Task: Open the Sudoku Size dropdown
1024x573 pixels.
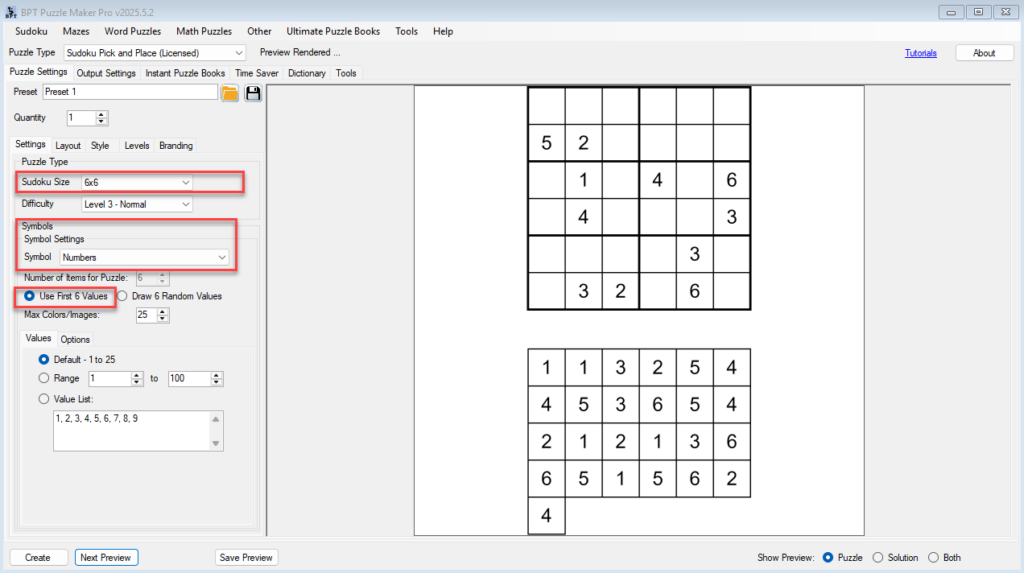Action: click(x=136, y=182)
